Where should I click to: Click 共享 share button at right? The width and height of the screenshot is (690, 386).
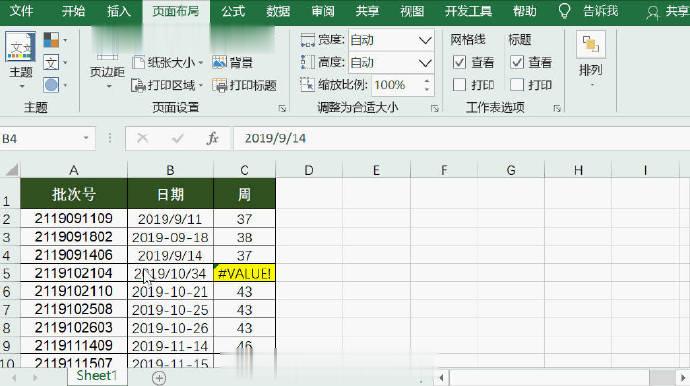[668, 11]
